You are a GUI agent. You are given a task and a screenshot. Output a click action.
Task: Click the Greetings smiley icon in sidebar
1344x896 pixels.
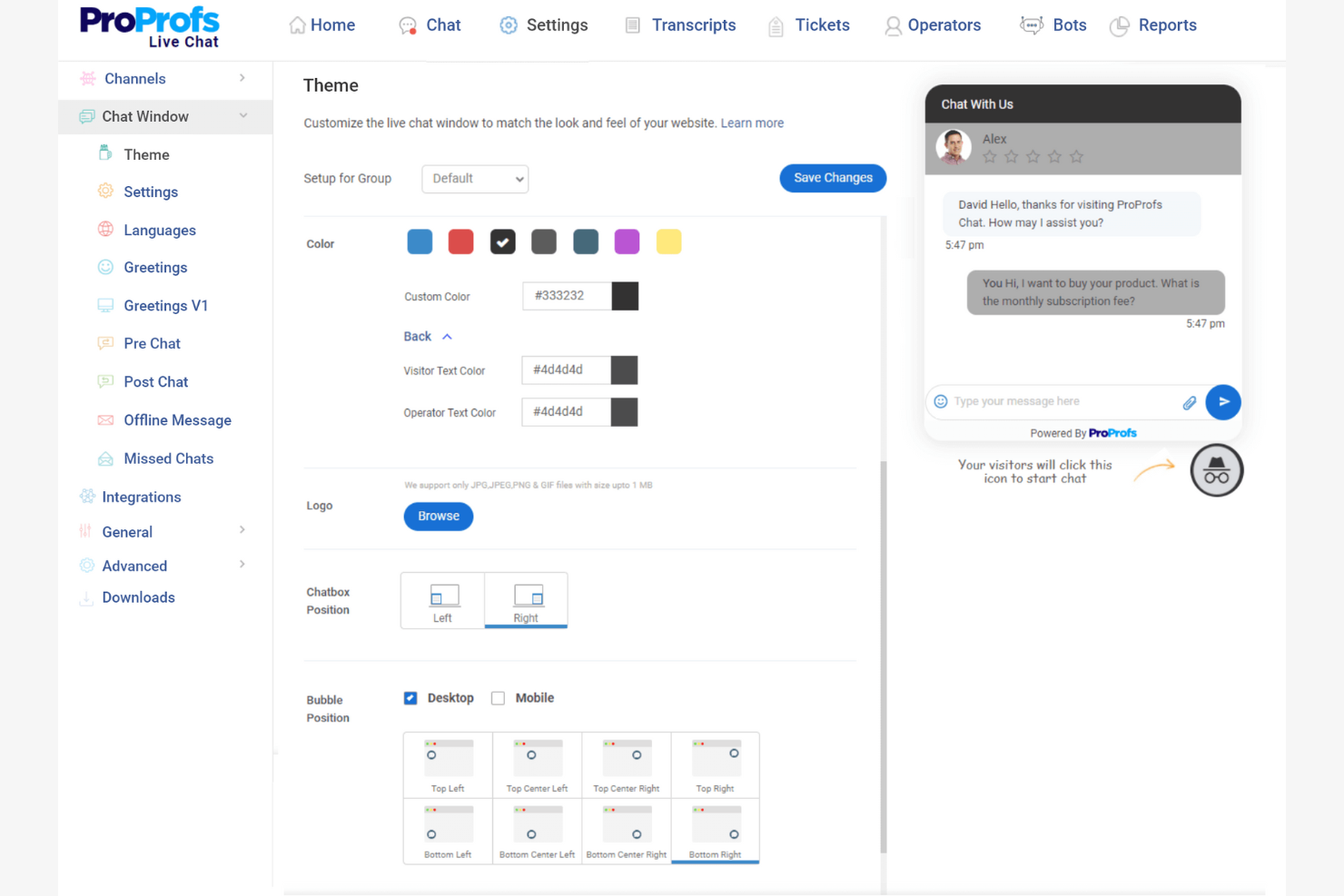coord(105,267)
